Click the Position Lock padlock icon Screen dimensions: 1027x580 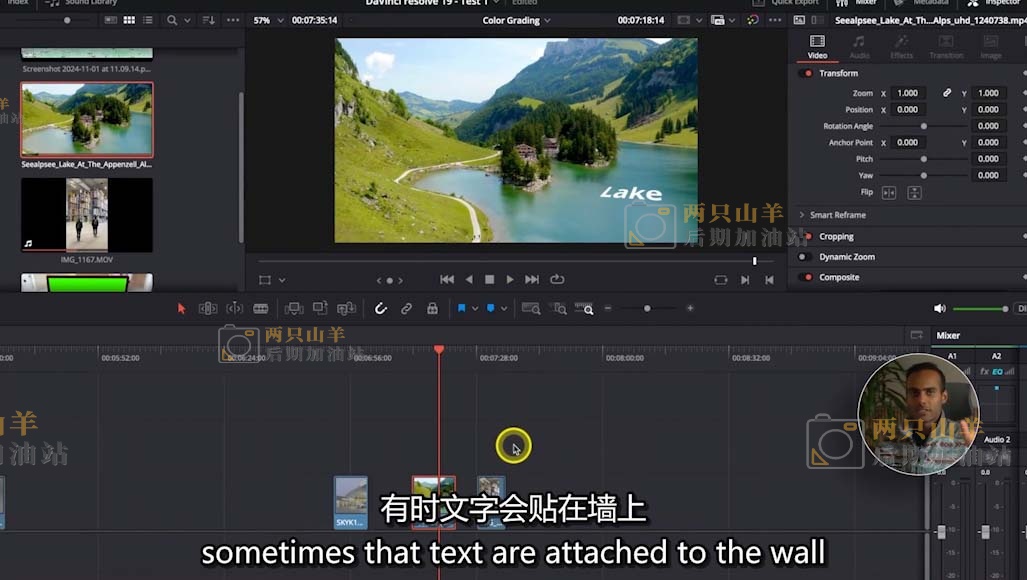pos(432,309)
